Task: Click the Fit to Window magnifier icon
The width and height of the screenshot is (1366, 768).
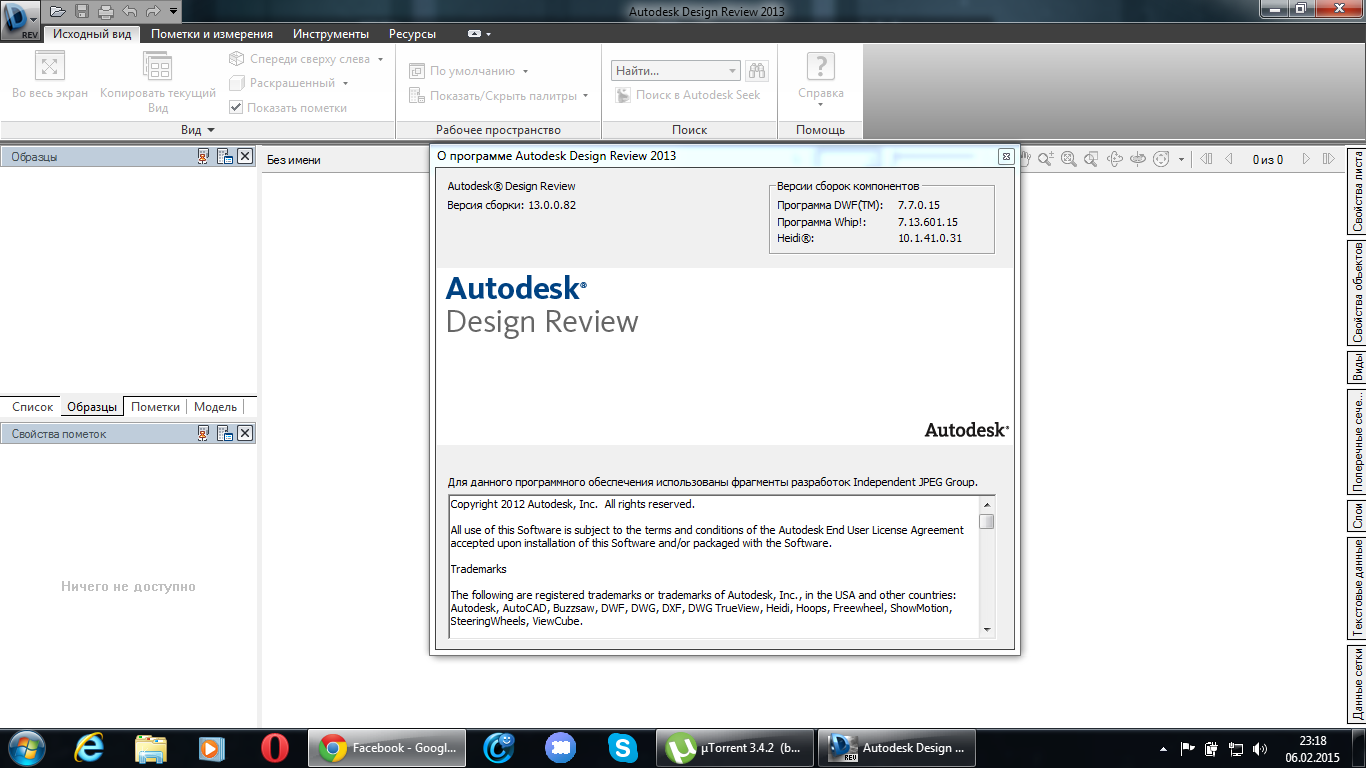Action: pos(1069,158)
